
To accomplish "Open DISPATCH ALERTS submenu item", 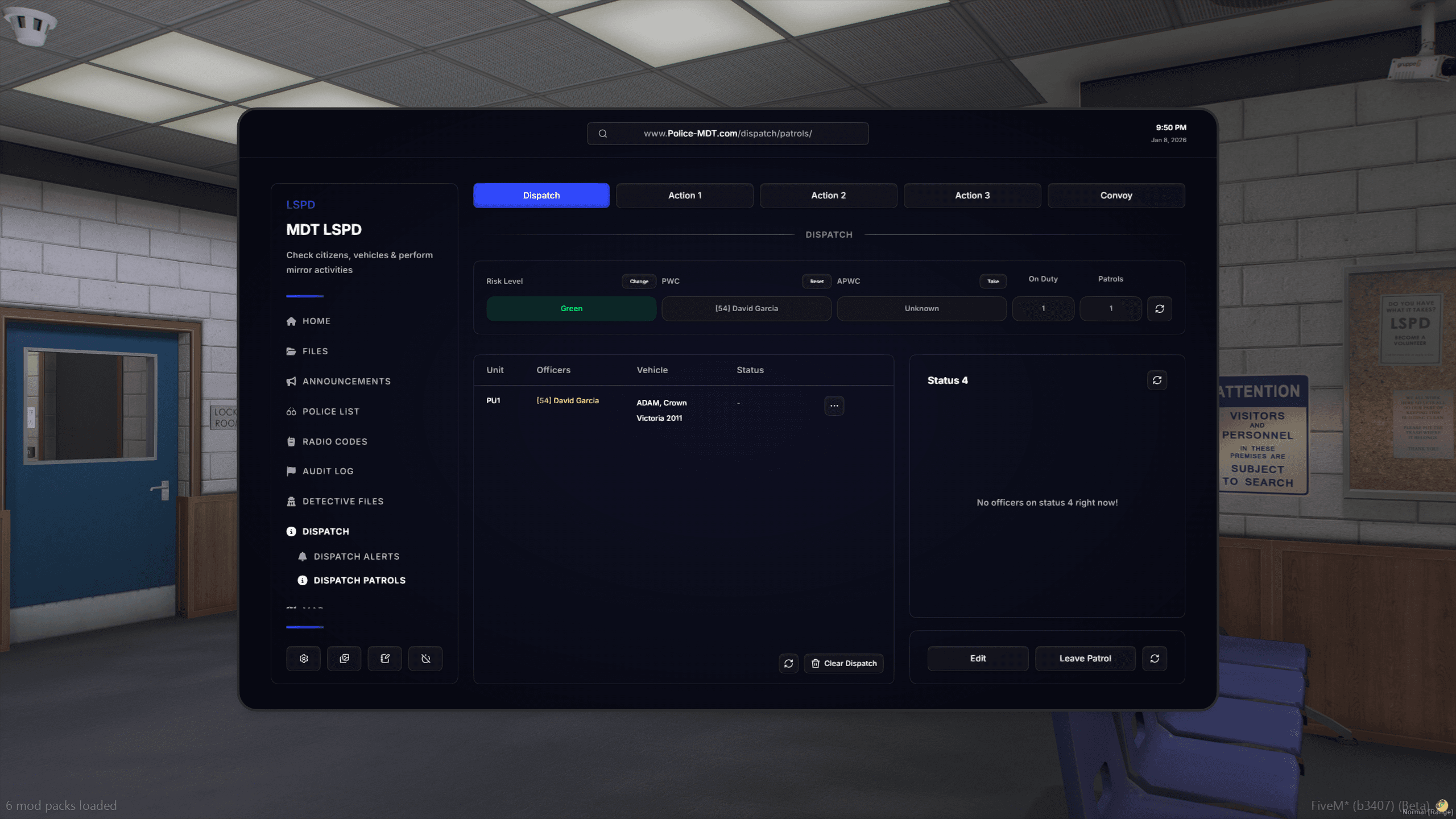I will tap(349, 556).
